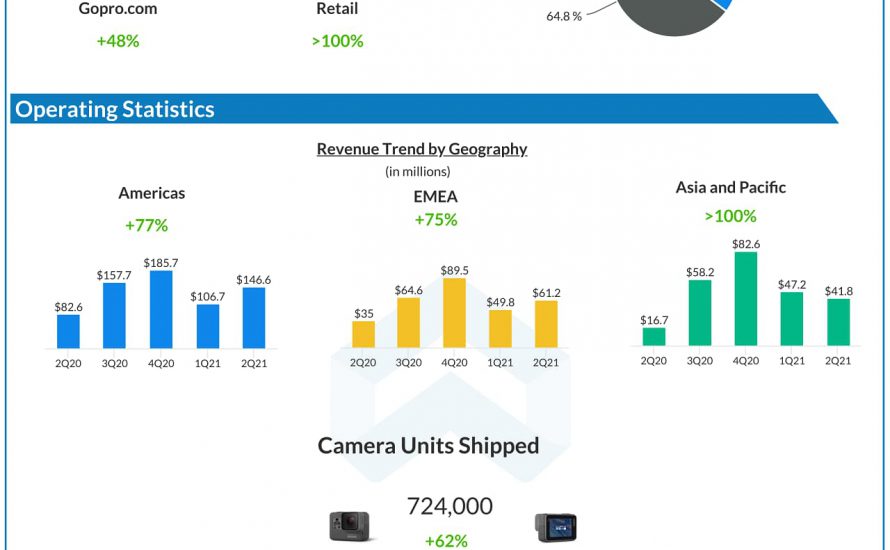The width and height of the screenshot is (890, 550).
Task: Click the Americas +77% growth figure
Action: (145, 226)
